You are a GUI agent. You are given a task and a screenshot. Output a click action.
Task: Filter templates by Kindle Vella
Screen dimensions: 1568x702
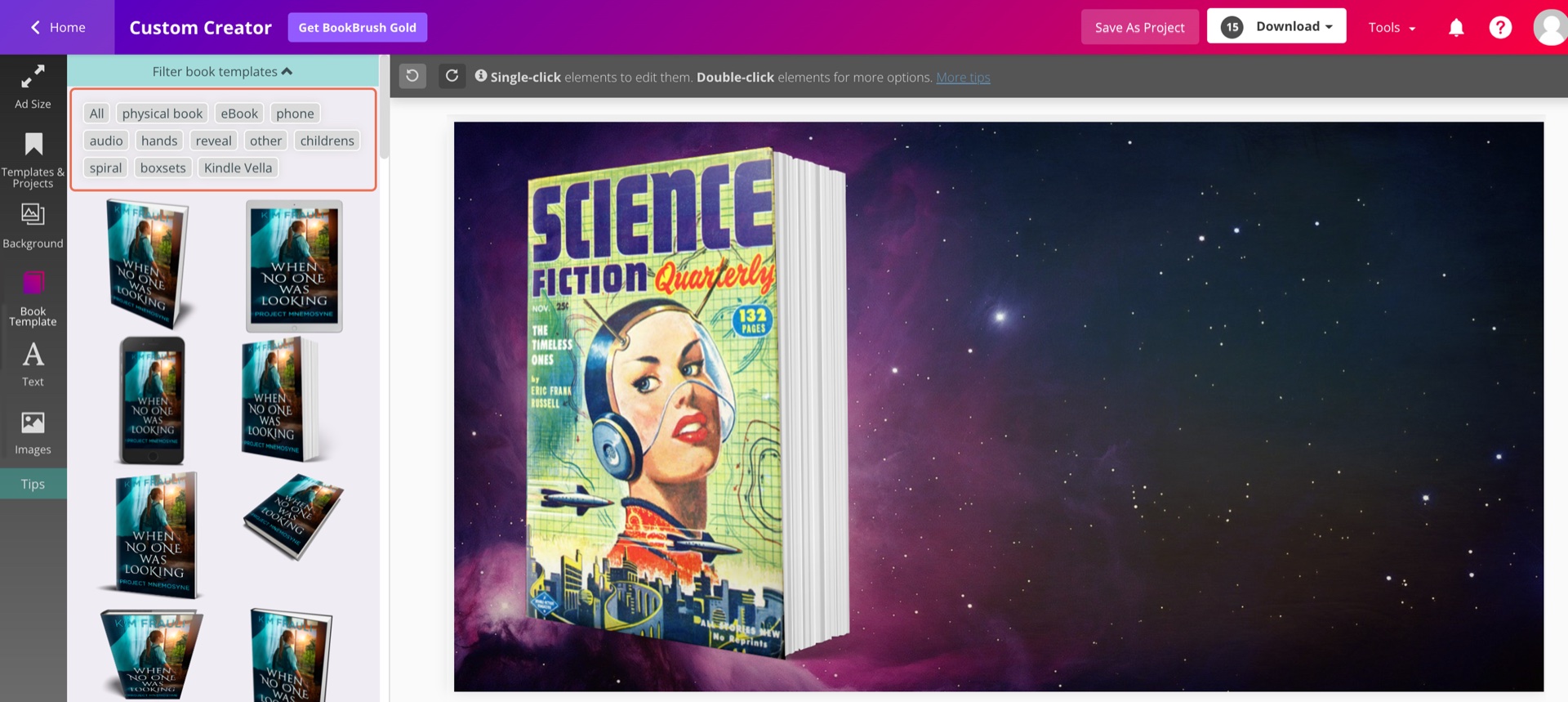click(x=238, y=167)
